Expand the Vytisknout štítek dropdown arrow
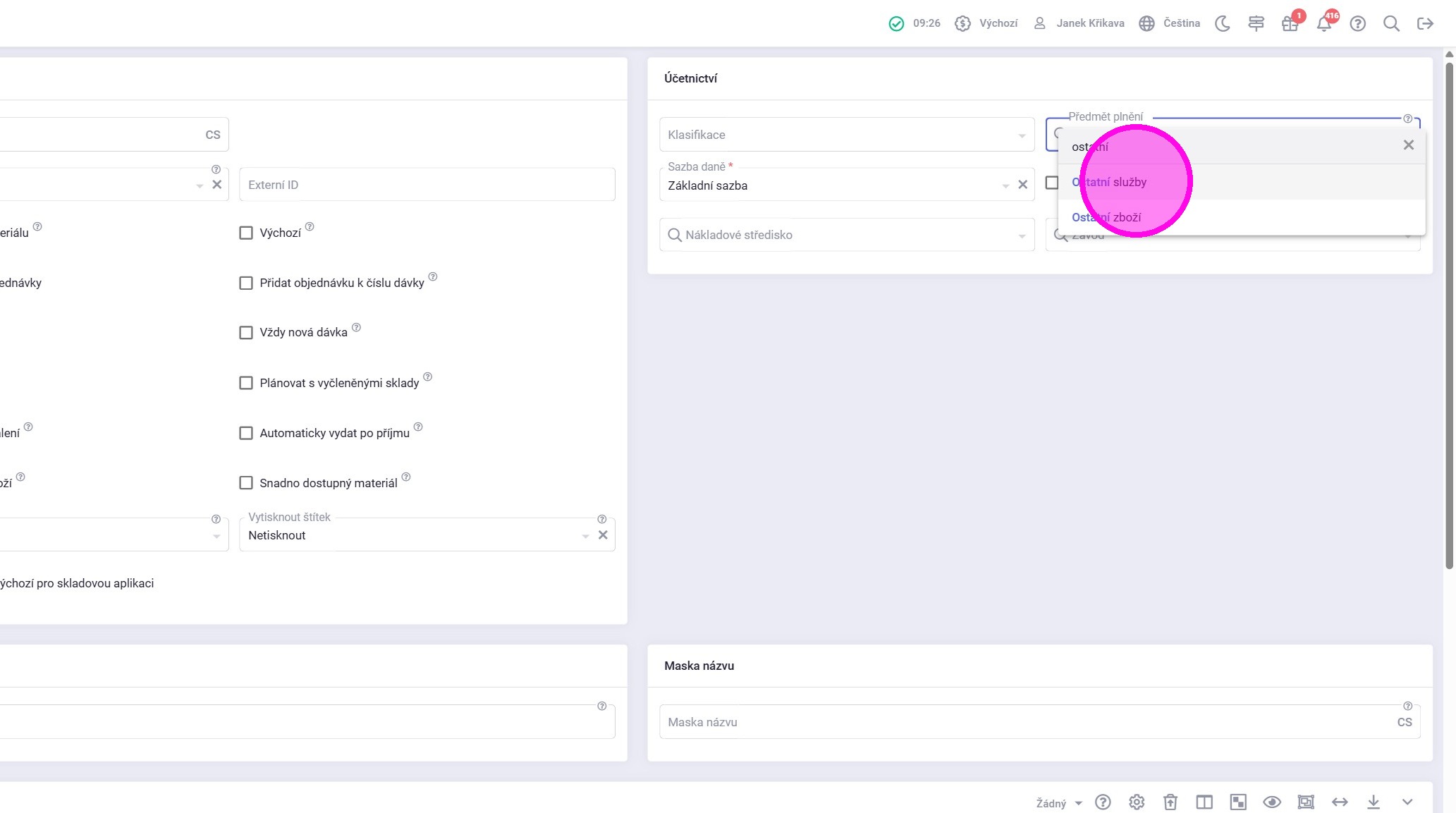Viewport: 1456px width, 813px height. point(585,536)
